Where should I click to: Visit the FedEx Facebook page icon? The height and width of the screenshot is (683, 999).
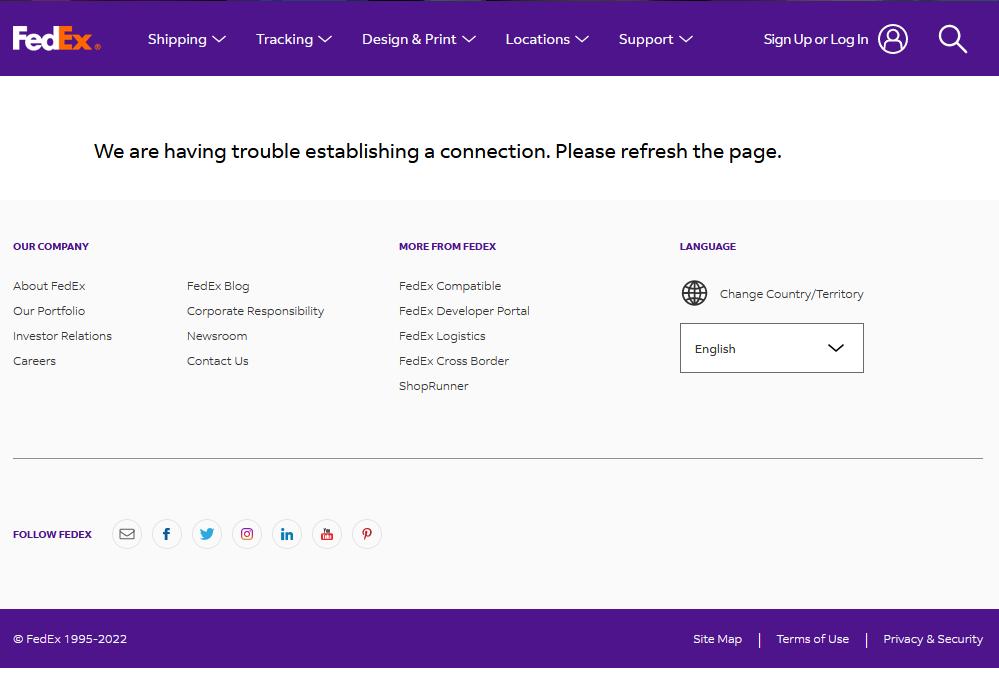coord(167,534)
